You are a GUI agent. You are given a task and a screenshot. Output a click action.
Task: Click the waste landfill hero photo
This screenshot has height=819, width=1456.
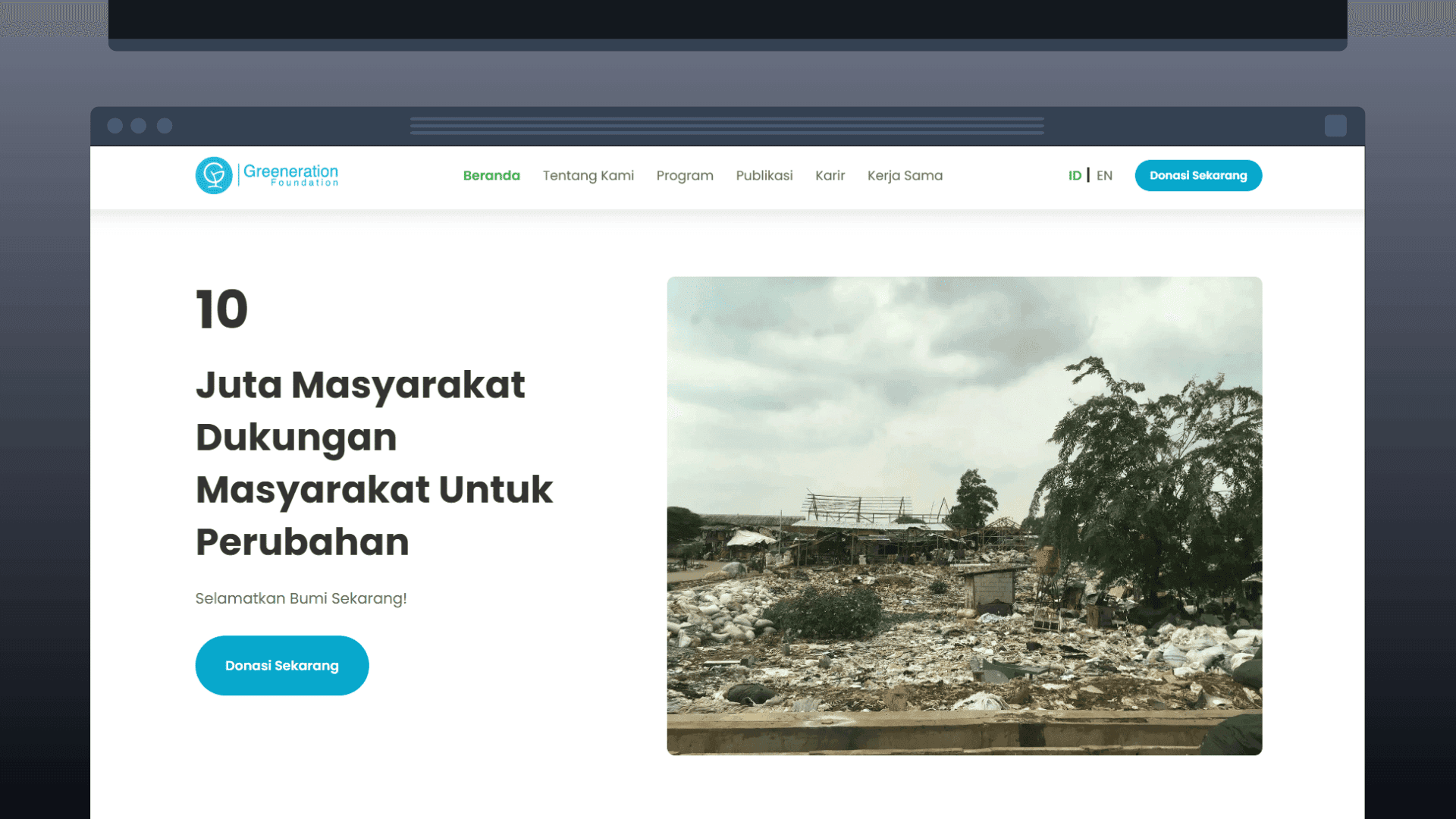click(x=965, y=516)
